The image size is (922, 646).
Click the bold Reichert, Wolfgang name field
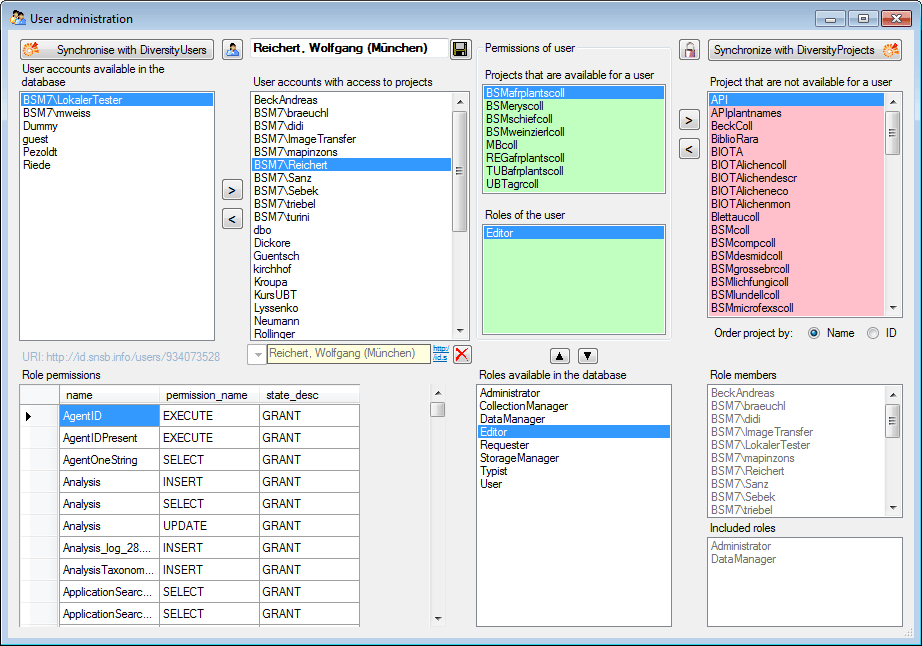point(349,48)
